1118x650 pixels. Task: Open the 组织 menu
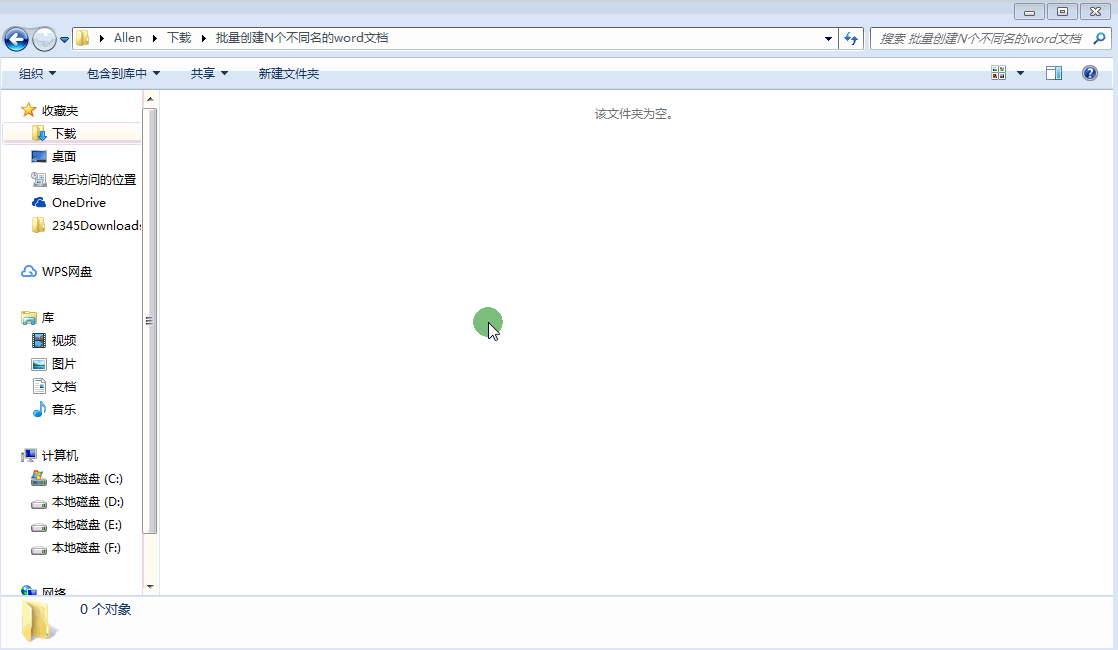(x=37, y=73)
